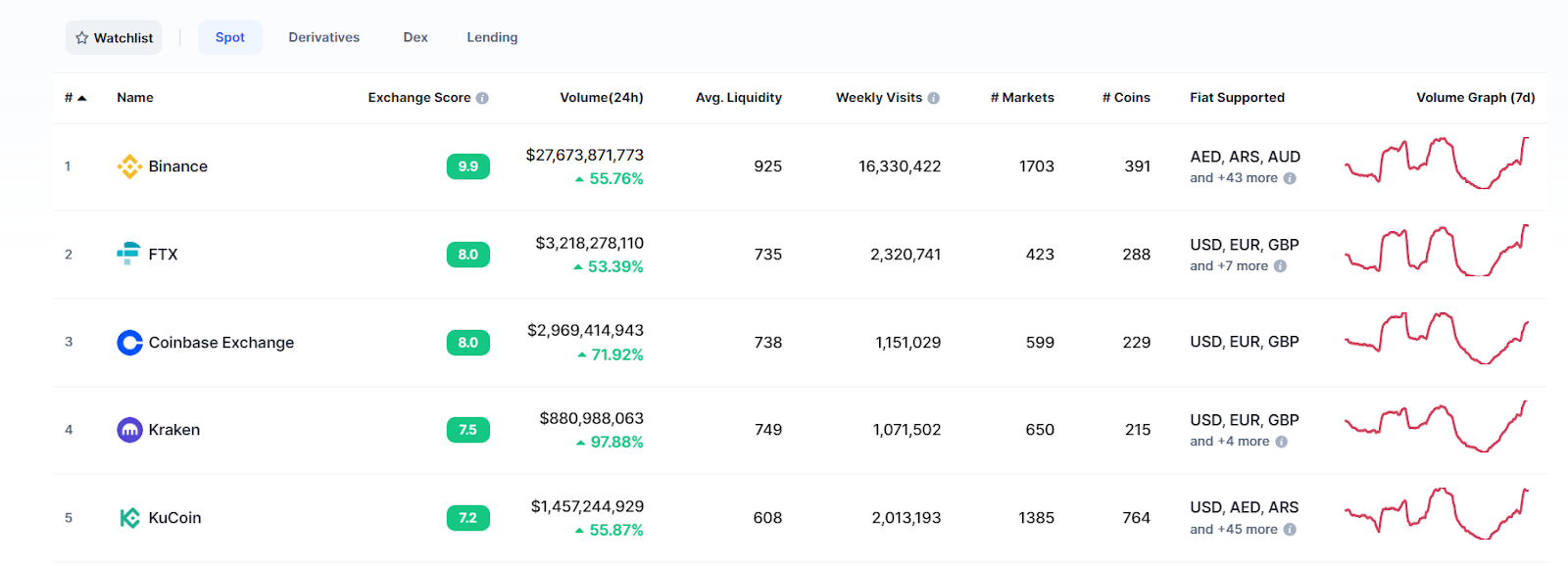Viewport: 1568px width, 566px height.
Task: Sort by # Coins column header
Action: pos(1126,98)
